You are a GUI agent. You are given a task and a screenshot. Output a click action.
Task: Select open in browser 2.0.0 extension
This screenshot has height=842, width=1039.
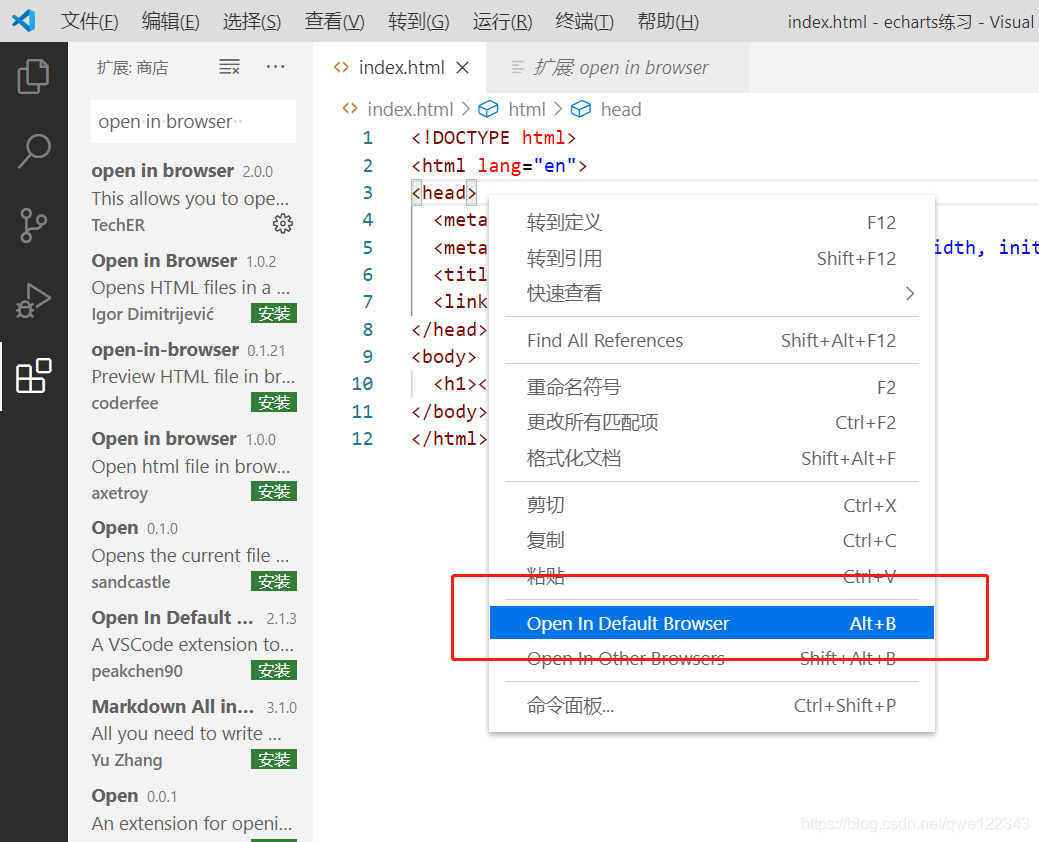(x=191, y=197)
